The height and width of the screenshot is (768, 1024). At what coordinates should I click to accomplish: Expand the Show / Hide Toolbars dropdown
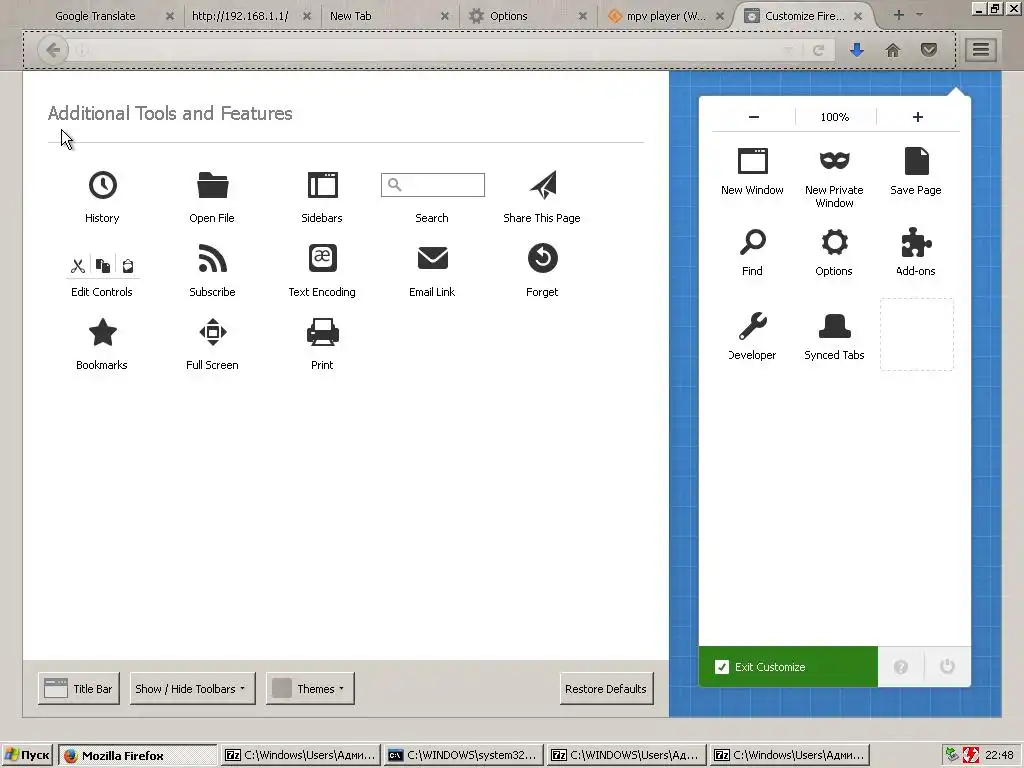193,688
